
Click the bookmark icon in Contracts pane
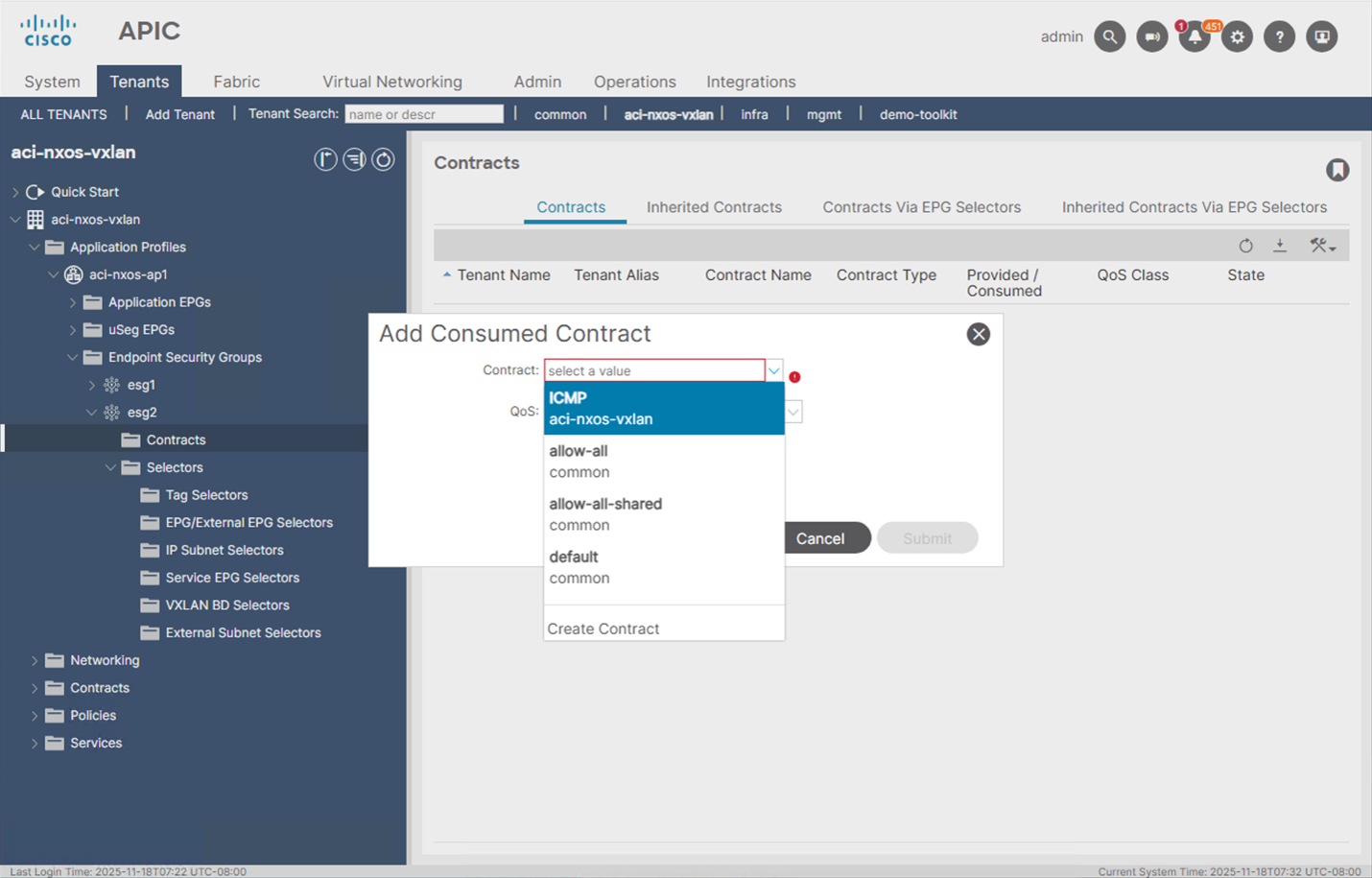click(1337, 170)
